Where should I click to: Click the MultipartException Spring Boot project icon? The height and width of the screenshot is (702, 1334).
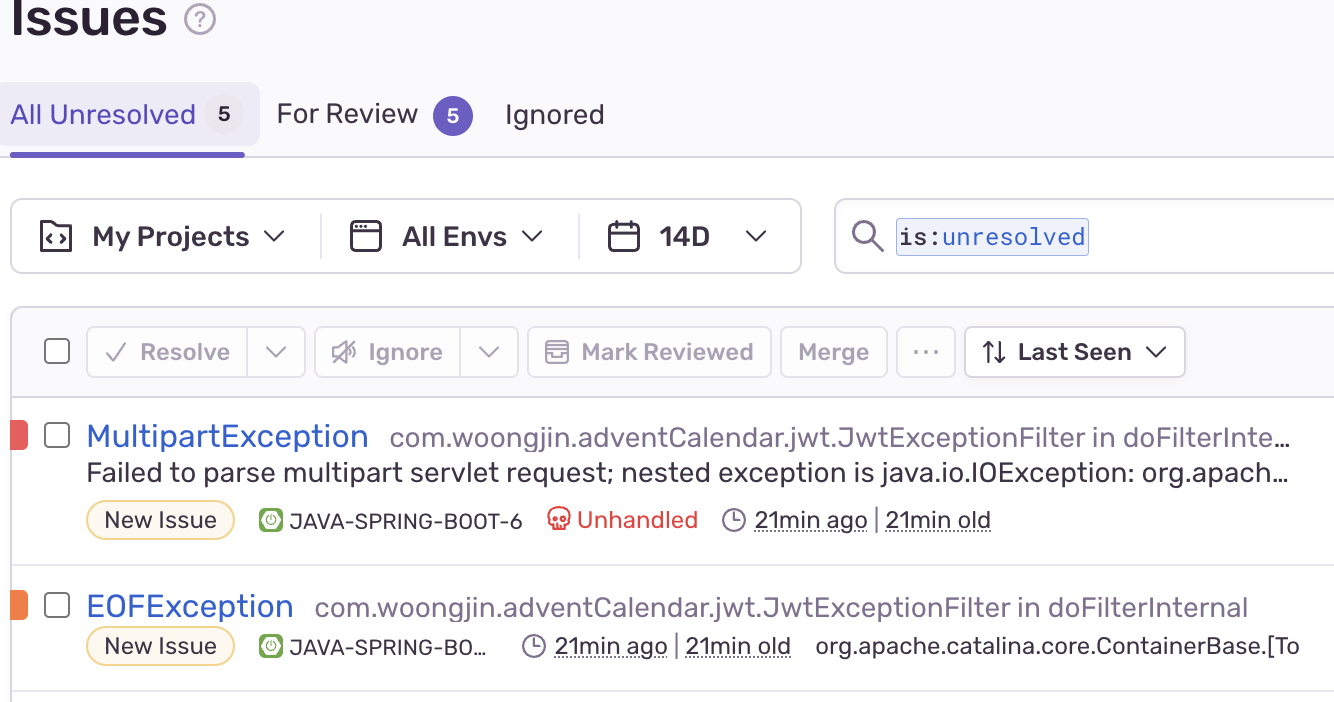270,520
